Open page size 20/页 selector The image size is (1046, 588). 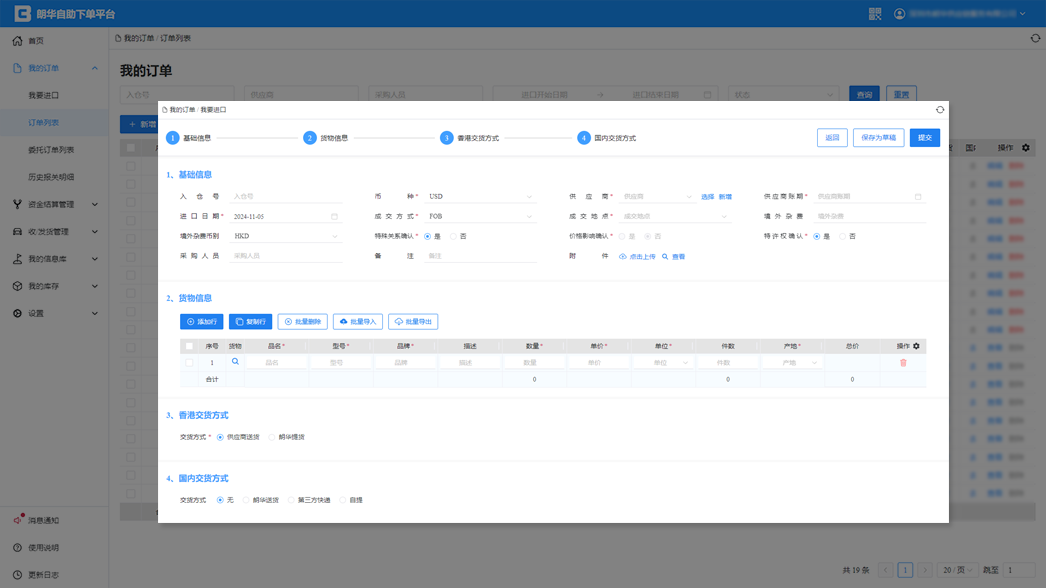coord(957,570)
